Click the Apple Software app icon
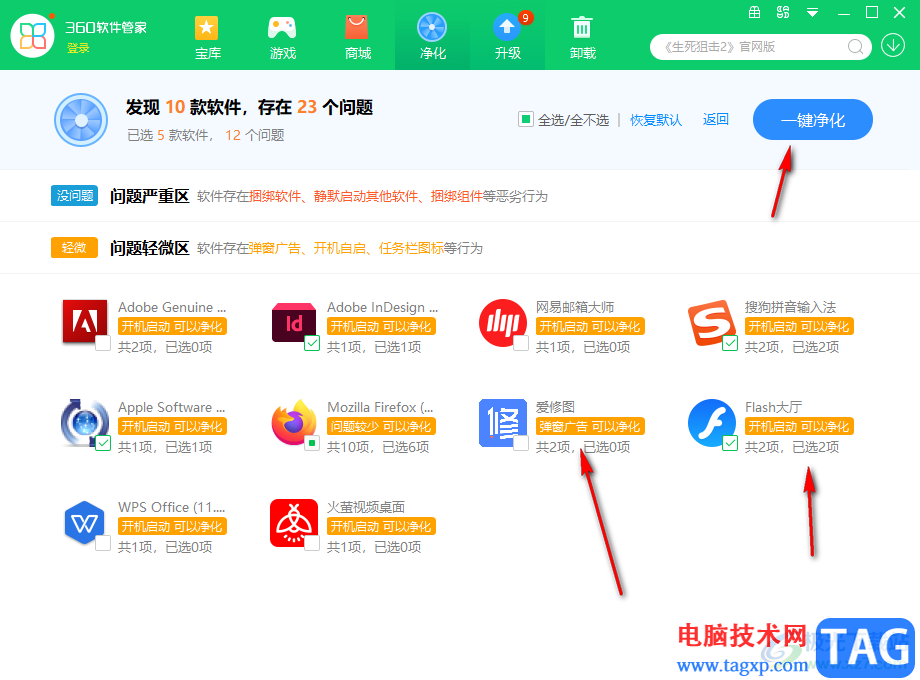Viewport: 920px width, 680px height. tap(85, 422)
